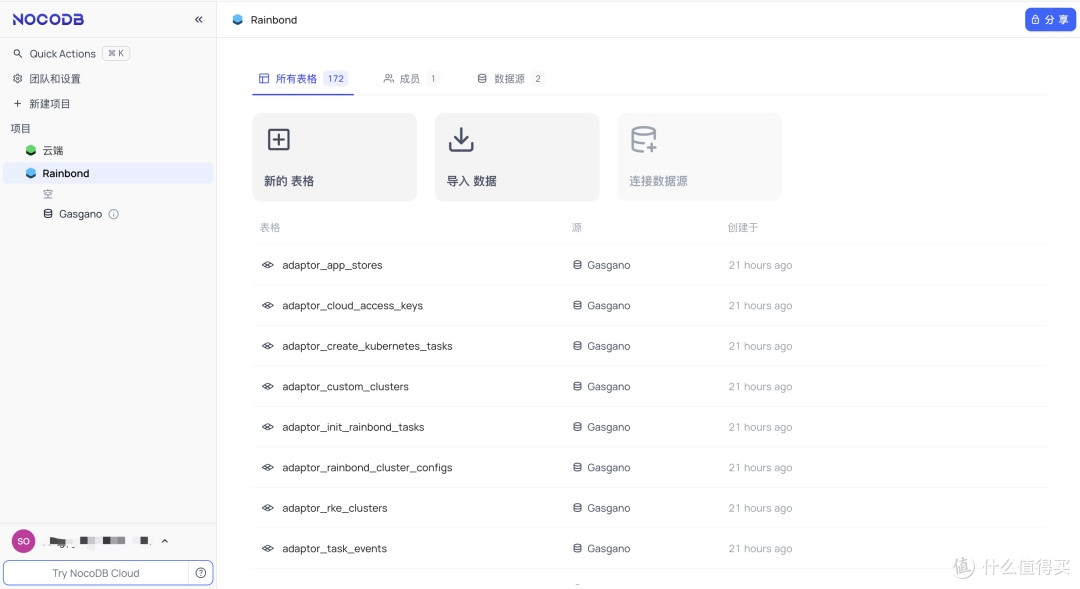Open Quick Actions search
This screenshot has height=589, width=1080.
coord(62,54)
